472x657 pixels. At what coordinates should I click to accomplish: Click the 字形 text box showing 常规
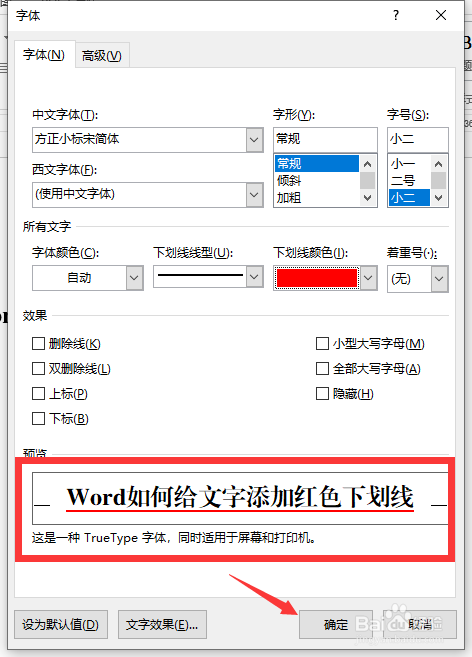coord(325,140)
